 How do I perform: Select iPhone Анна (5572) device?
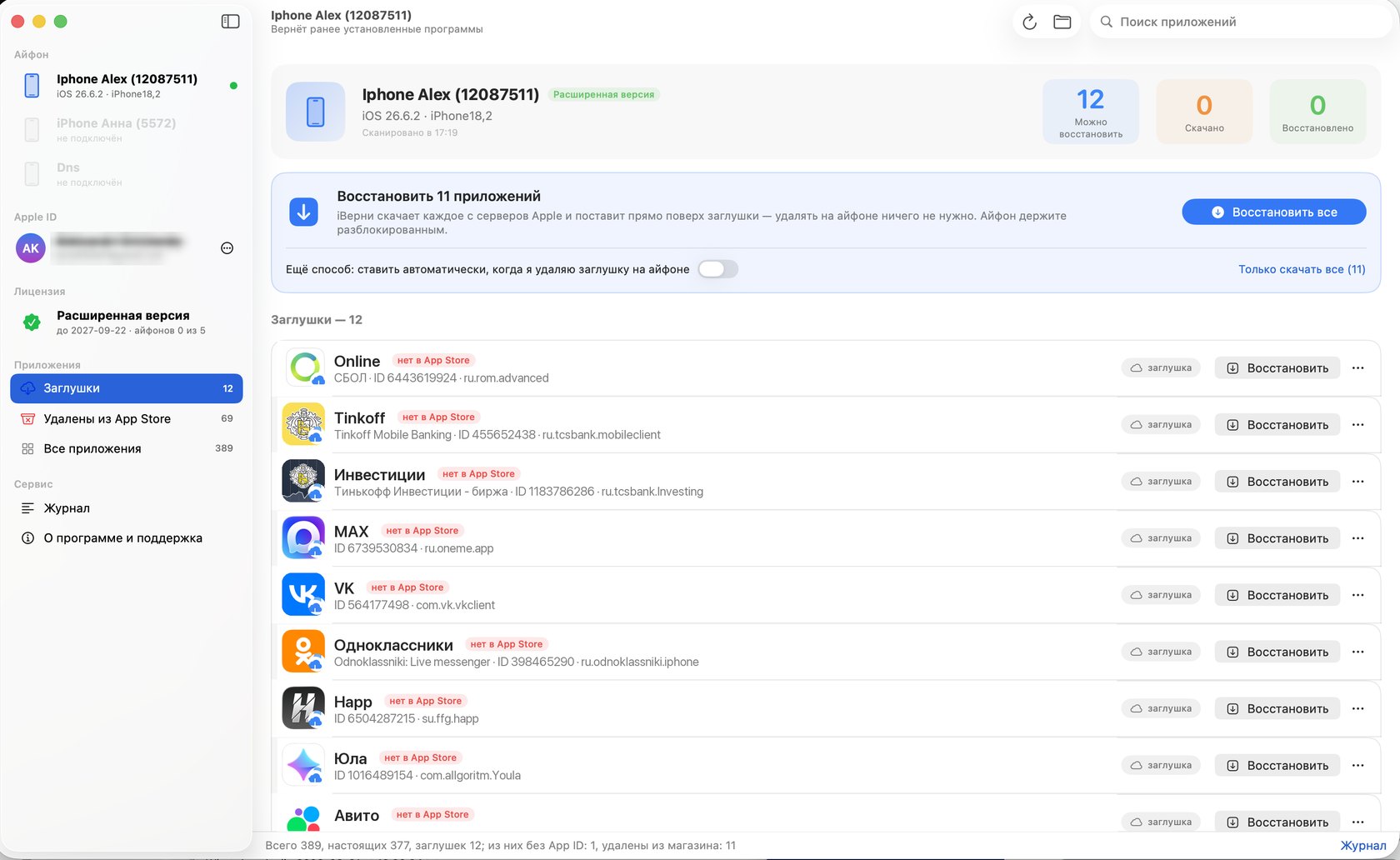[x=127, y=129]
